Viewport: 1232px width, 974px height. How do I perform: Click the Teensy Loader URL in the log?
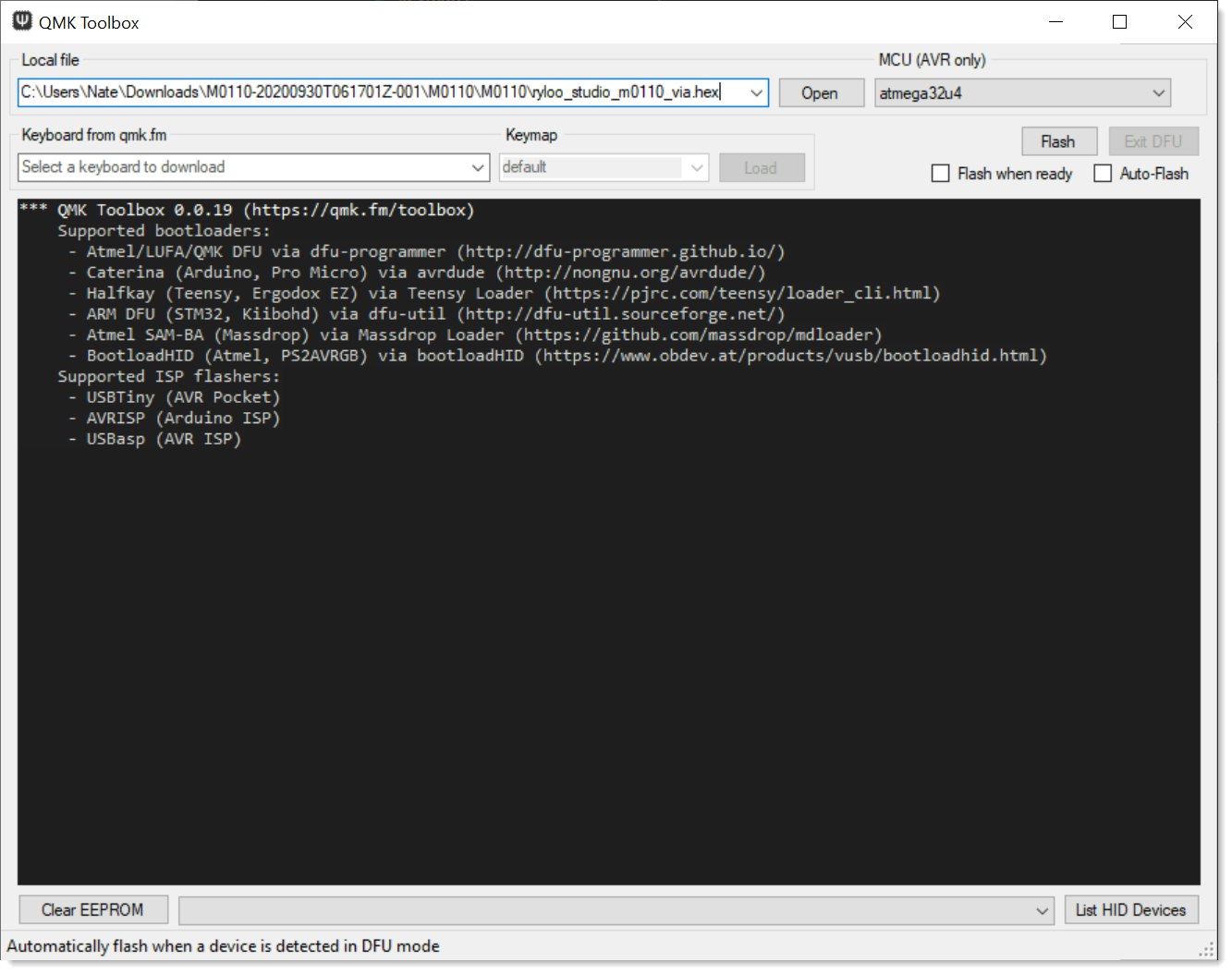coord(741,293)
